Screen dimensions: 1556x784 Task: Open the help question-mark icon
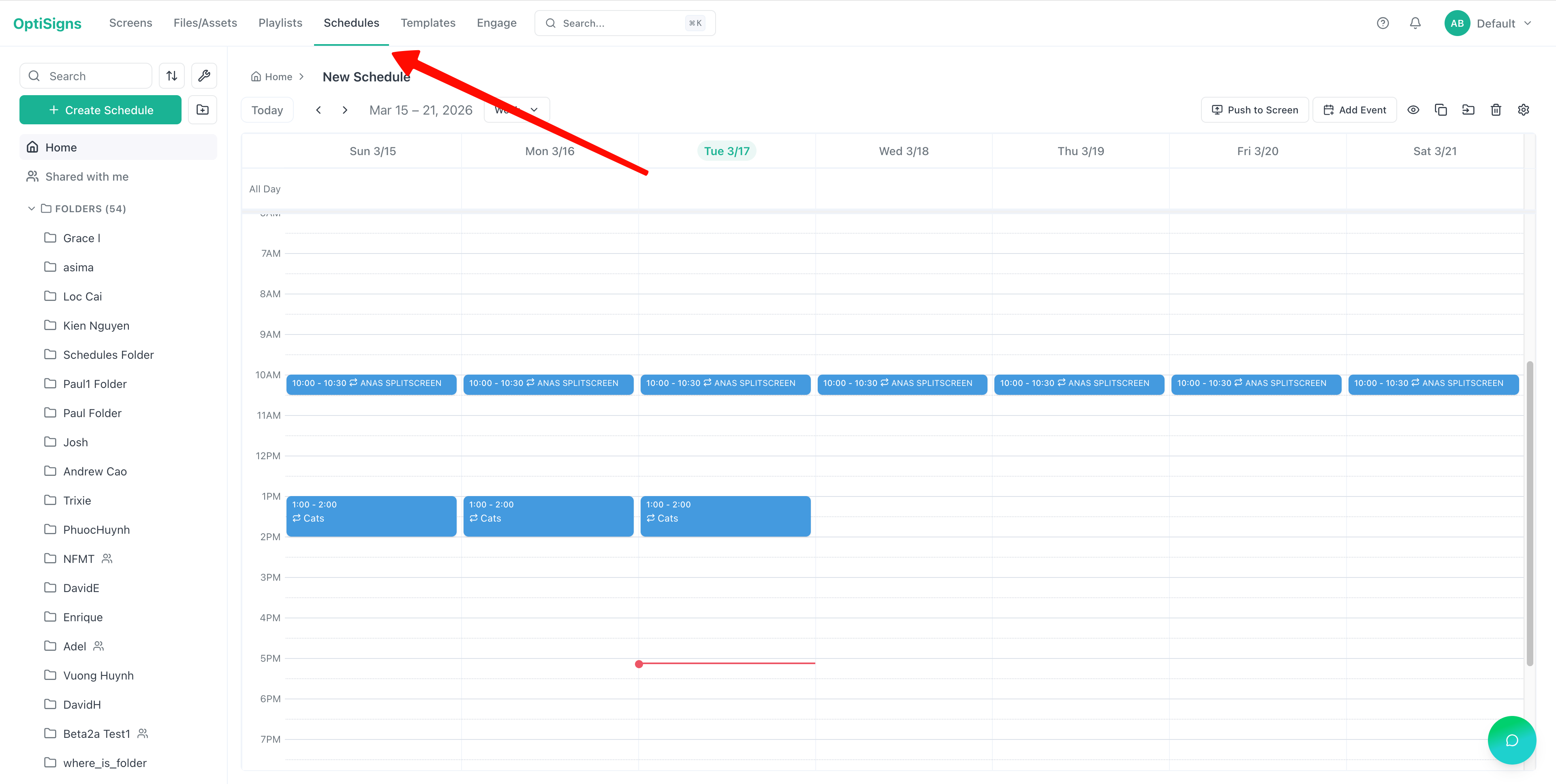point(1383,23)
